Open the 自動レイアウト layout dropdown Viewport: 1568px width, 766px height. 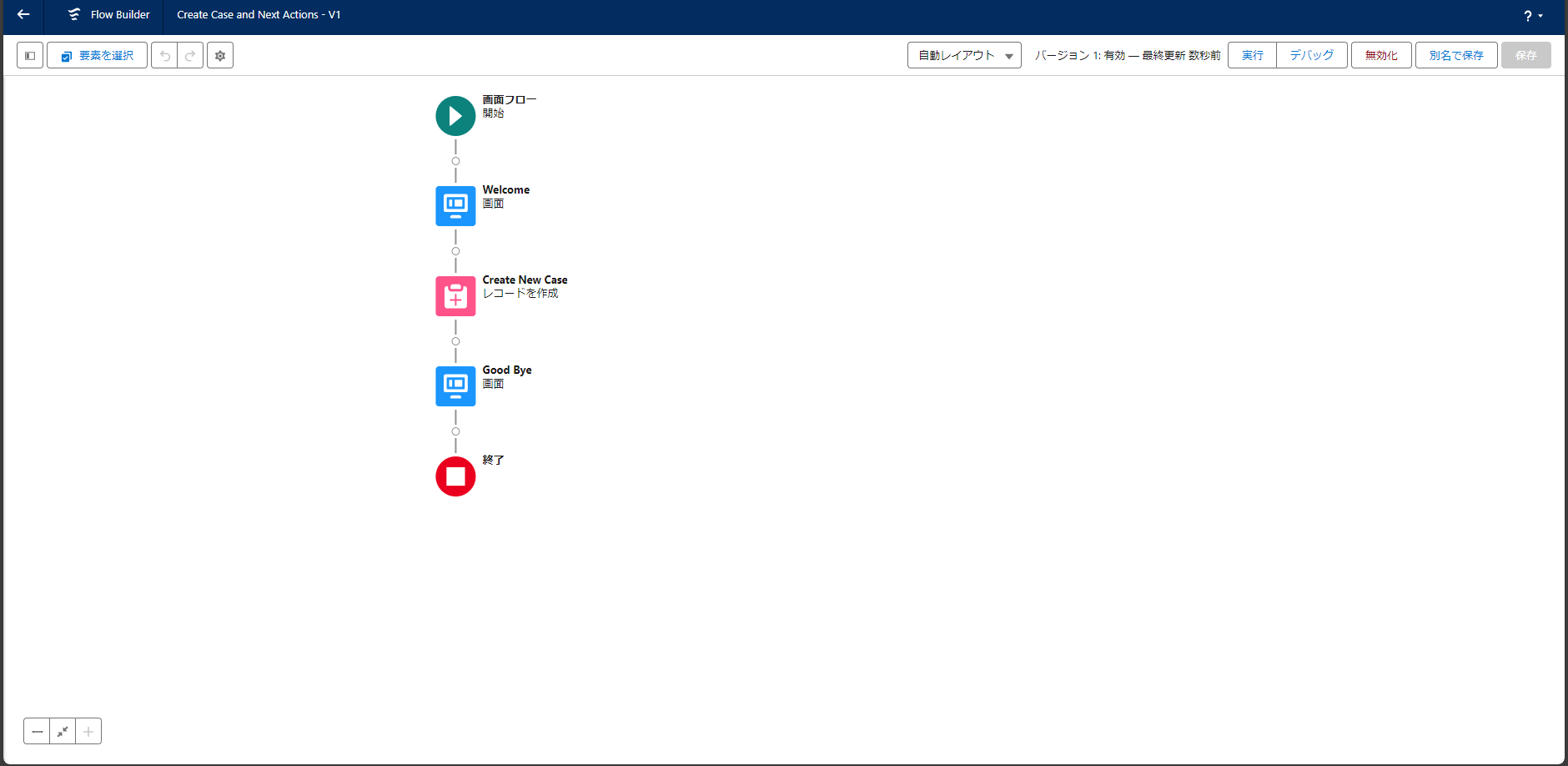tap(964, 55)
